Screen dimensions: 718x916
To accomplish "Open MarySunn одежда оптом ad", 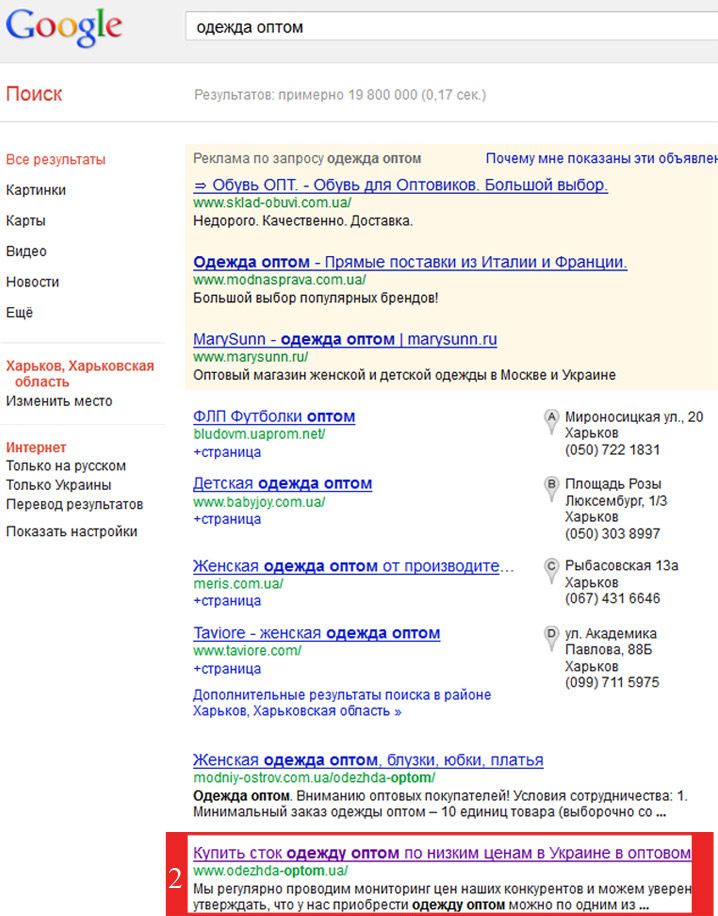I will coord(345,339).
